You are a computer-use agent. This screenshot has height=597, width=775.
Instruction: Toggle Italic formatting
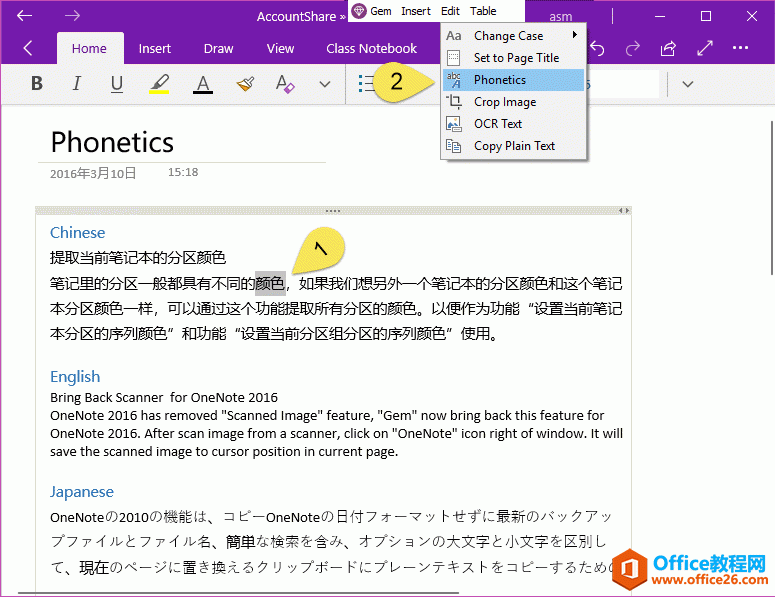tap(77, 84)
